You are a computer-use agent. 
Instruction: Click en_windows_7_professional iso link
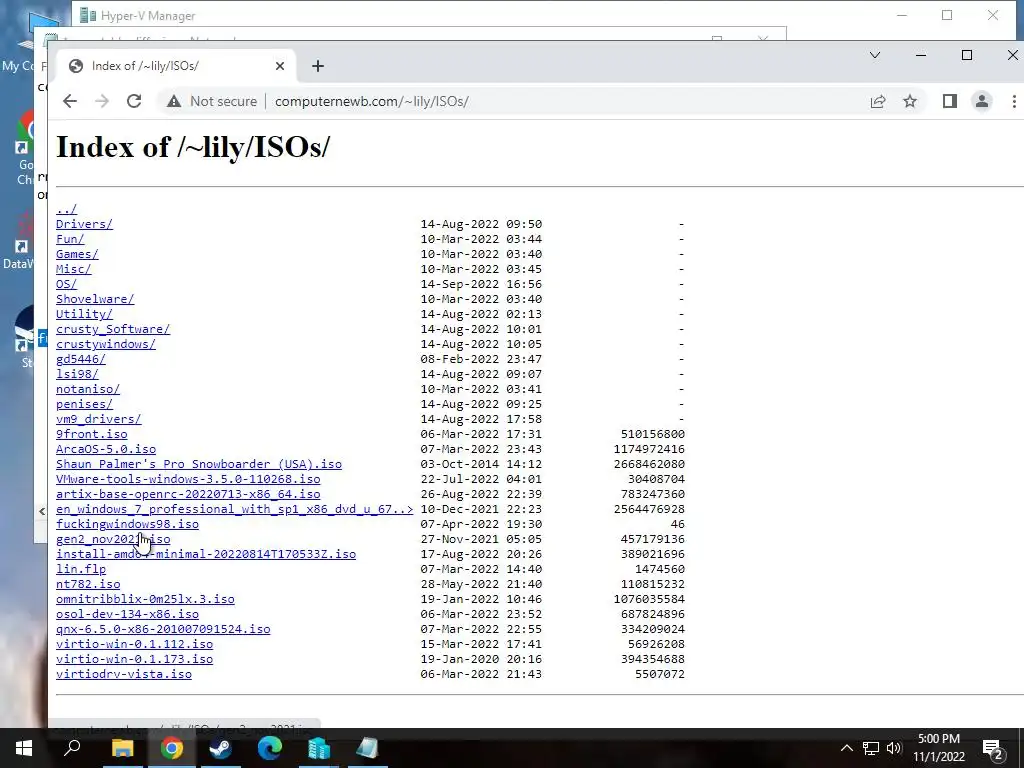(234, 509)
